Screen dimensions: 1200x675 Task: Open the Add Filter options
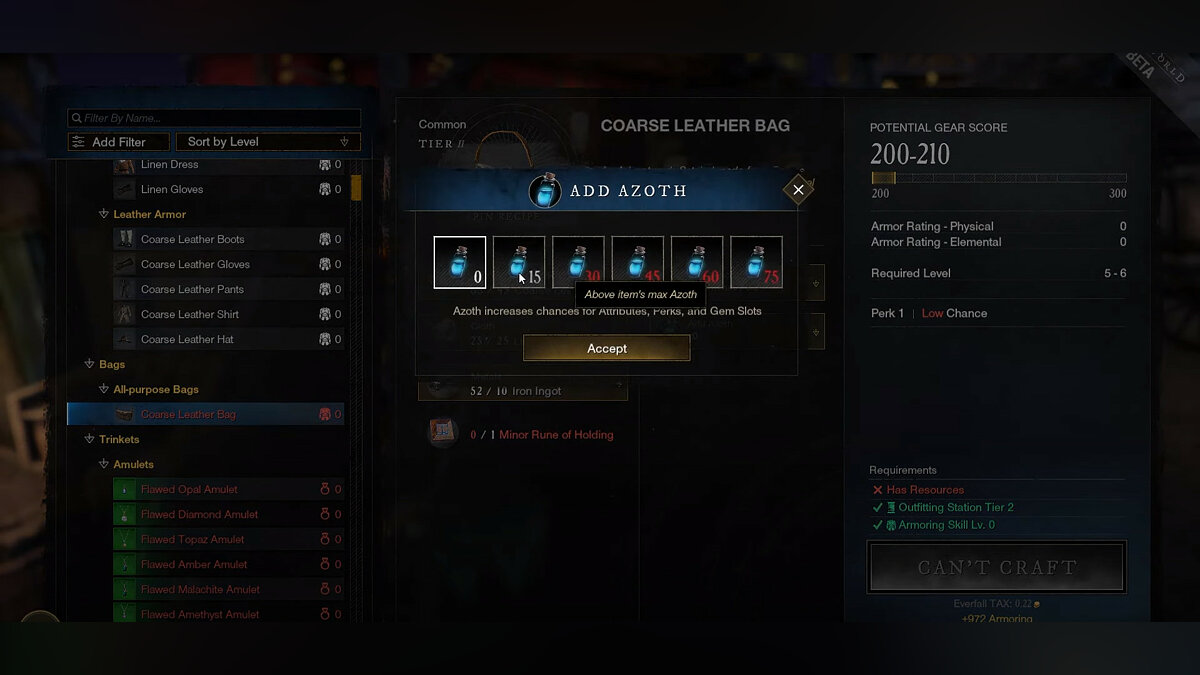tap(118, 142)
